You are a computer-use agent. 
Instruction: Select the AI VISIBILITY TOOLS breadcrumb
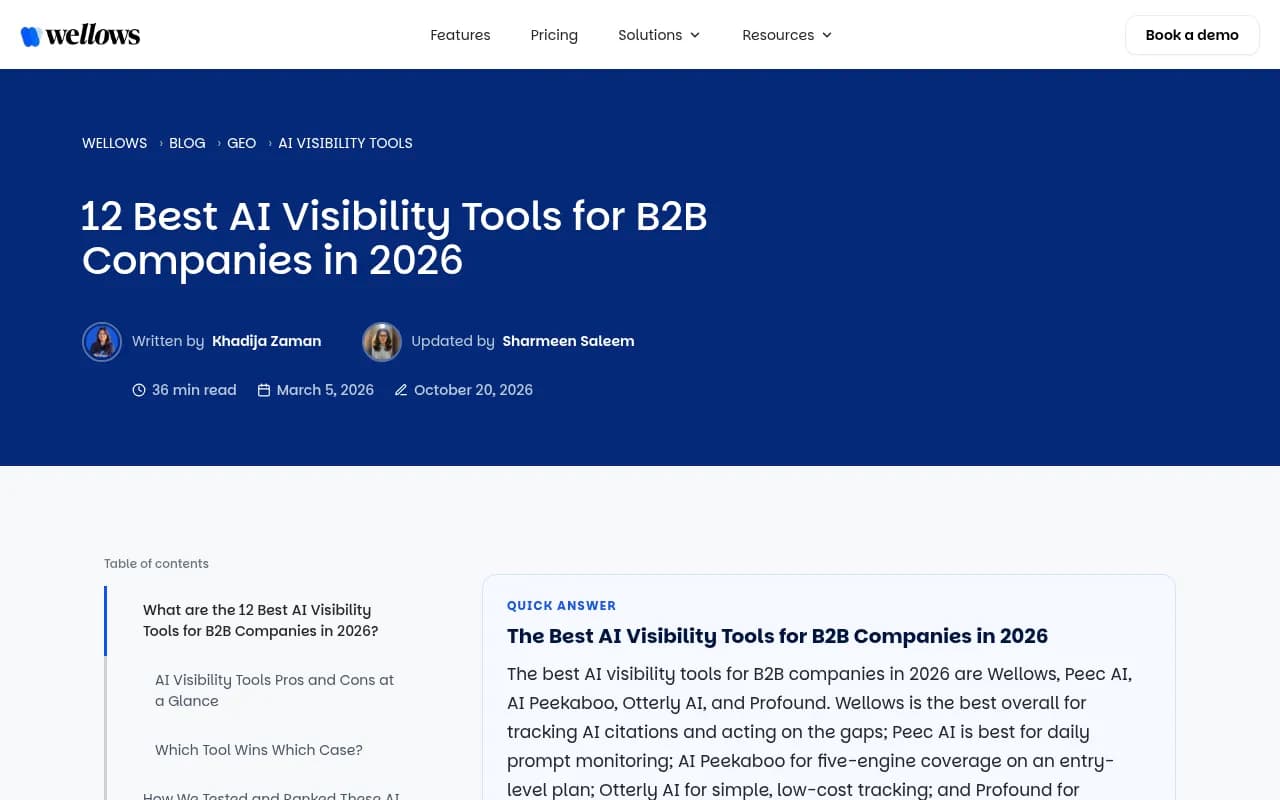click(345, 143)
